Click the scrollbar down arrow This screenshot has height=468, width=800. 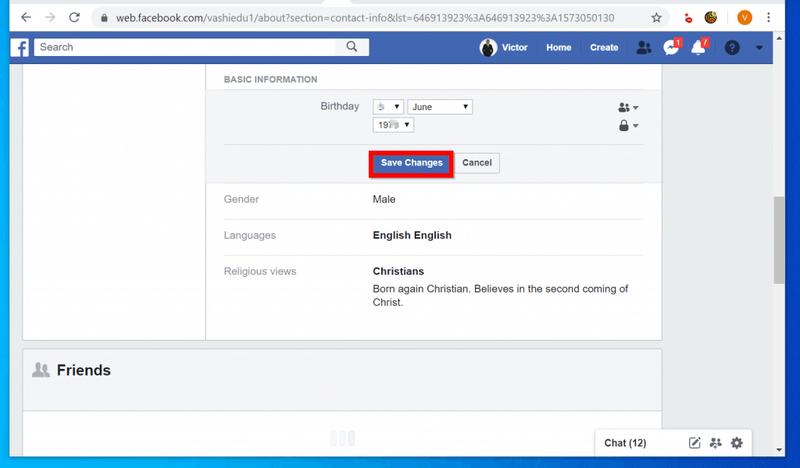point(779,450)
